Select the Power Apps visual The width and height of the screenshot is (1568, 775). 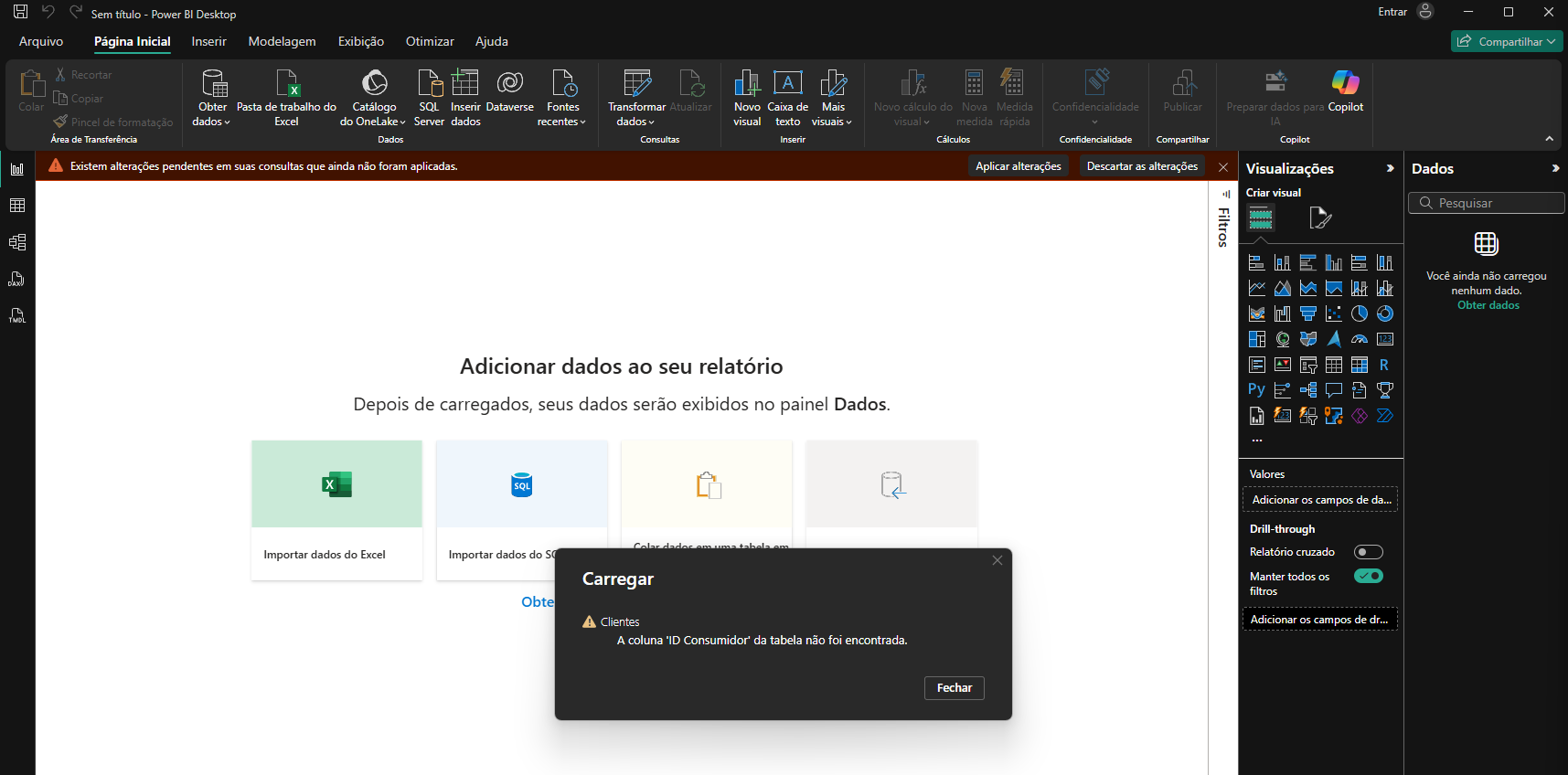tap(1360, 416)
